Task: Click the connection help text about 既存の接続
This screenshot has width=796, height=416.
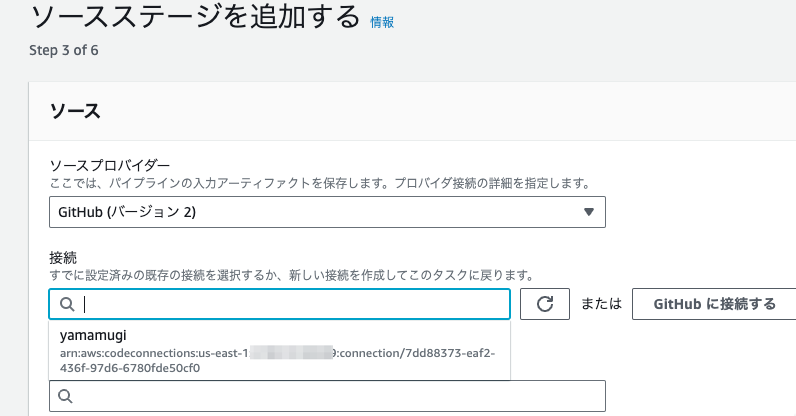Action: [292, 275]
